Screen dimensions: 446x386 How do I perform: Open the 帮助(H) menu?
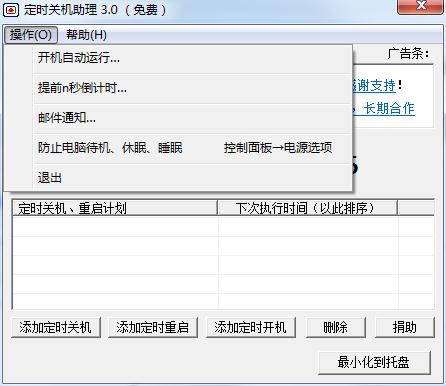coord(86,35)
